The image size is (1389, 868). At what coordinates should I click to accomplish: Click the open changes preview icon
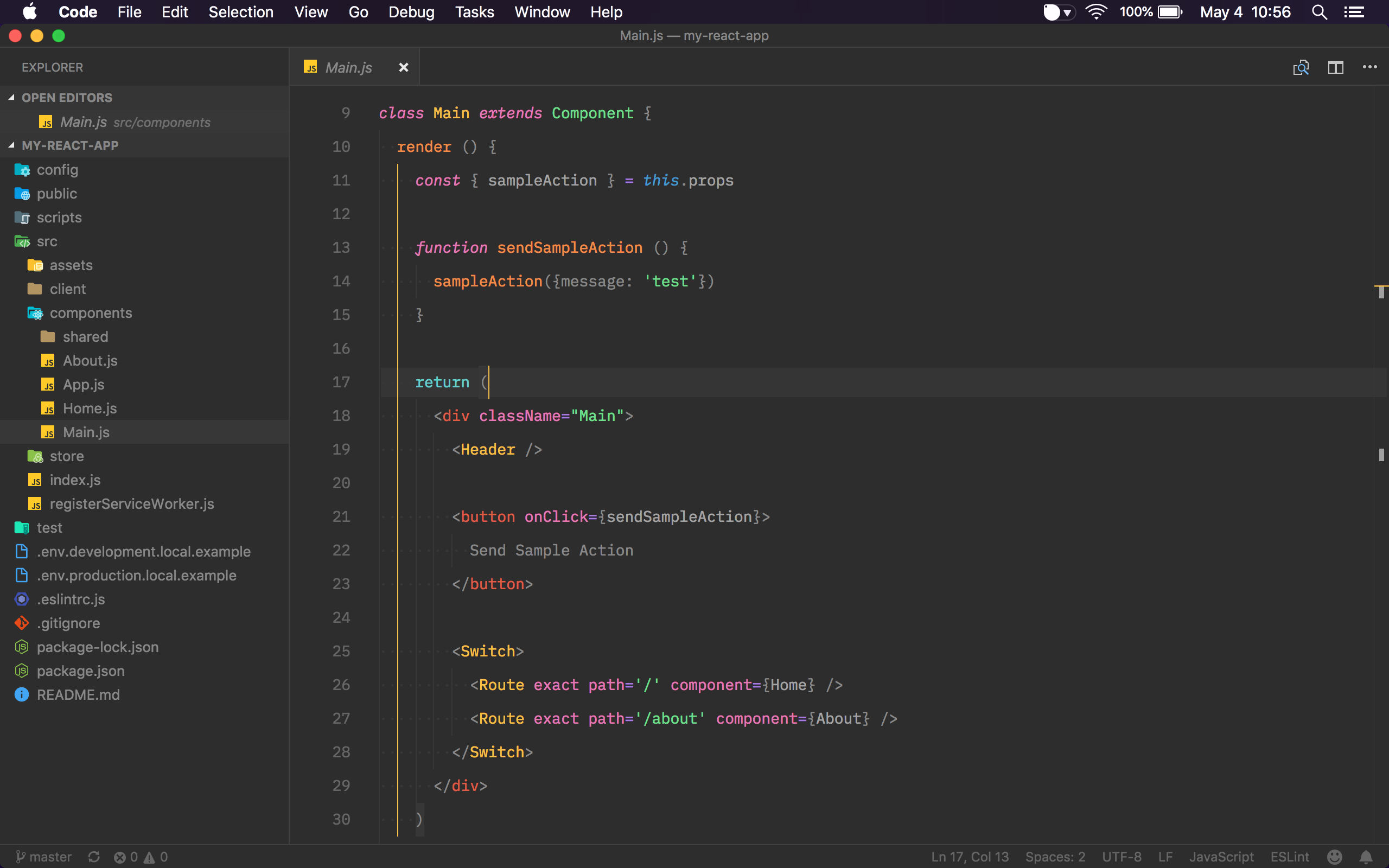point(1301,68)
